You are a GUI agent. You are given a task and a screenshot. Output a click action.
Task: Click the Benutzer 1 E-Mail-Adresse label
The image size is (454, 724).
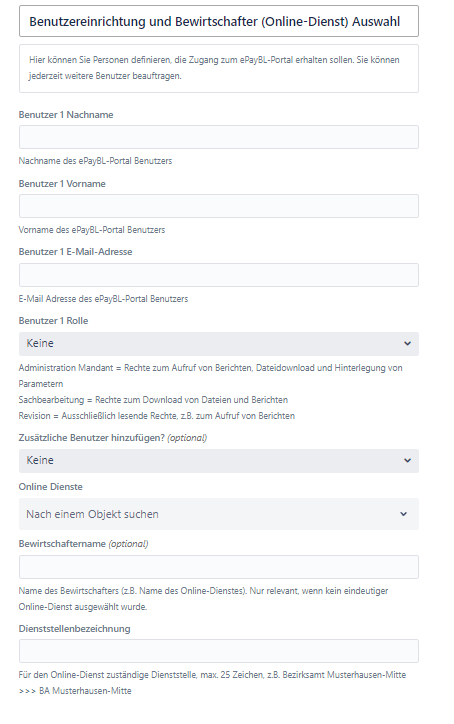tap(75, 252)
